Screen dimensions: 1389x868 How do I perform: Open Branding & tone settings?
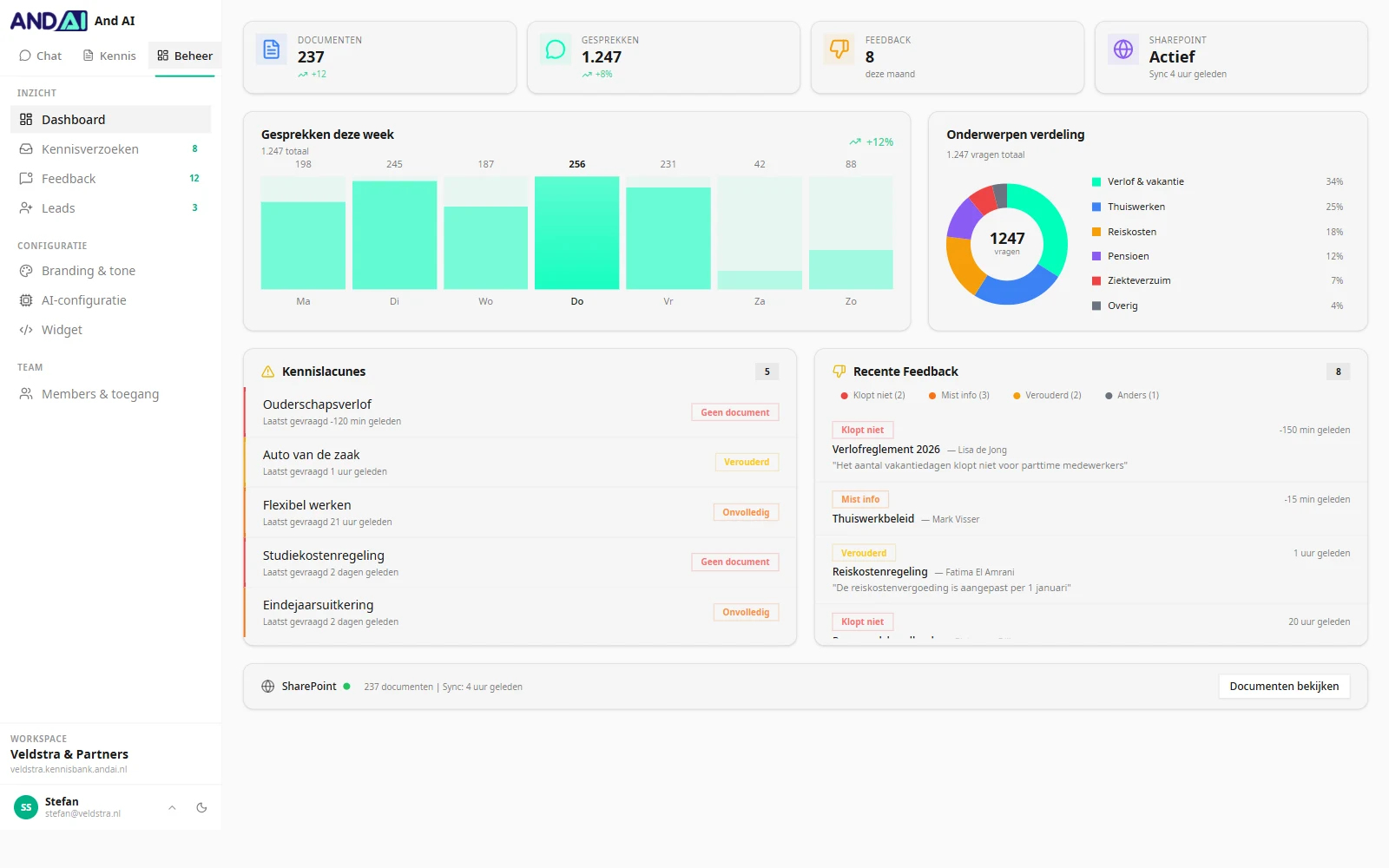(x=110, y=271)
